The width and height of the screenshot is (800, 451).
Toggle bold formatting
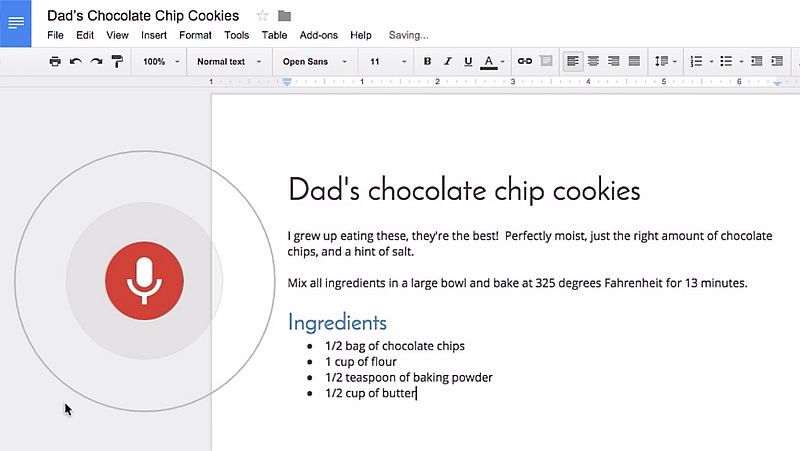pyautogui.click(x=428, y=61)
